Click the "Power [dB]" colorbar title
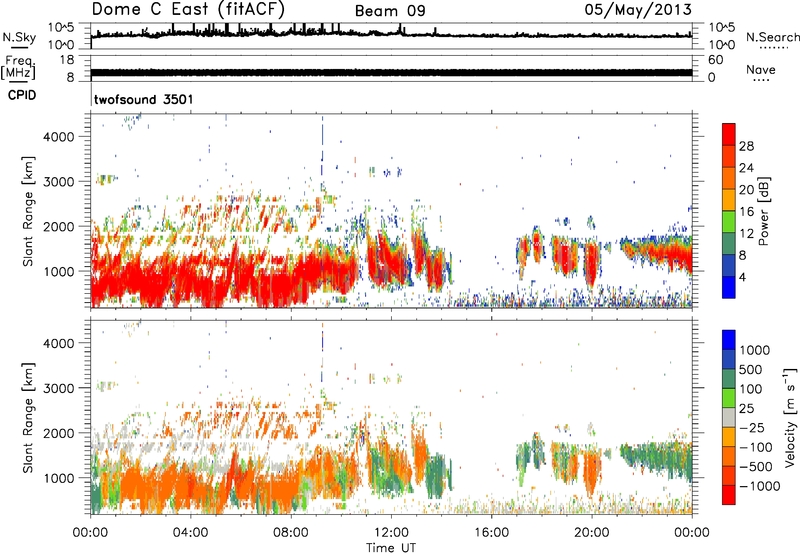 coord(763,211)
